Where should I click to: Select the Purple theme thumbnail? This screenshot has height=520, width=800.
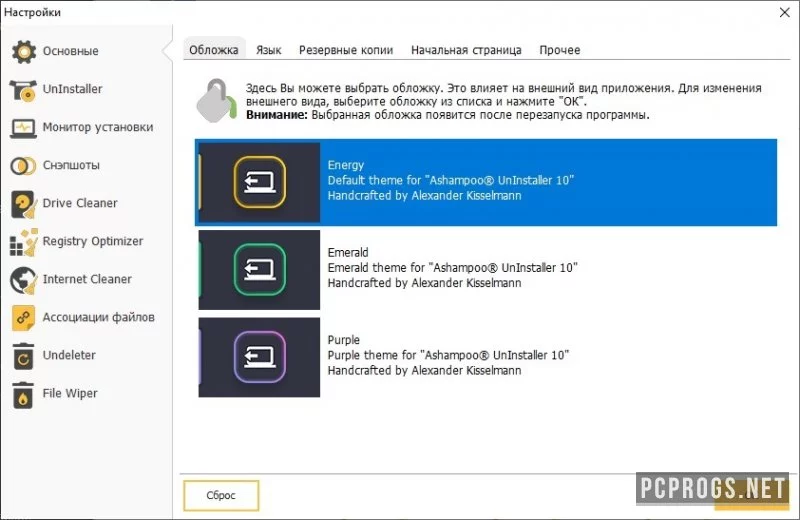click(259, 357)
